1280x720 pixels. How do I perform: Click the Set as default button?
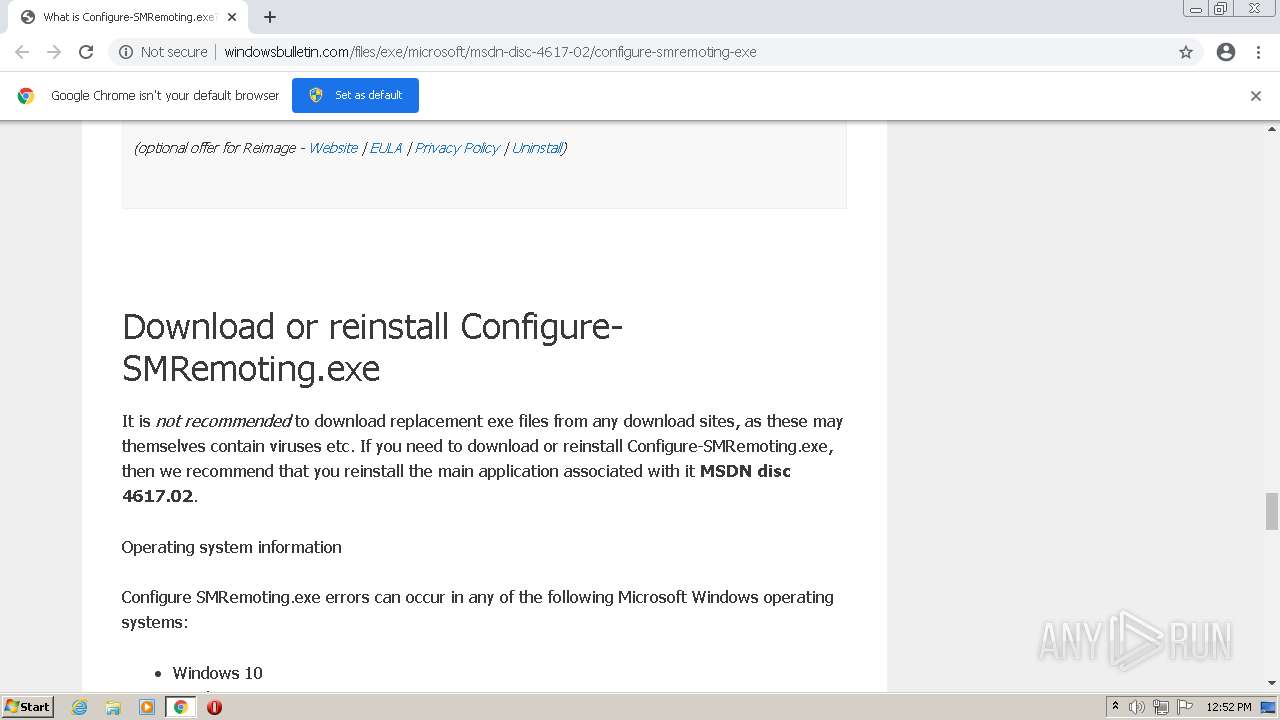pos(355,95)
